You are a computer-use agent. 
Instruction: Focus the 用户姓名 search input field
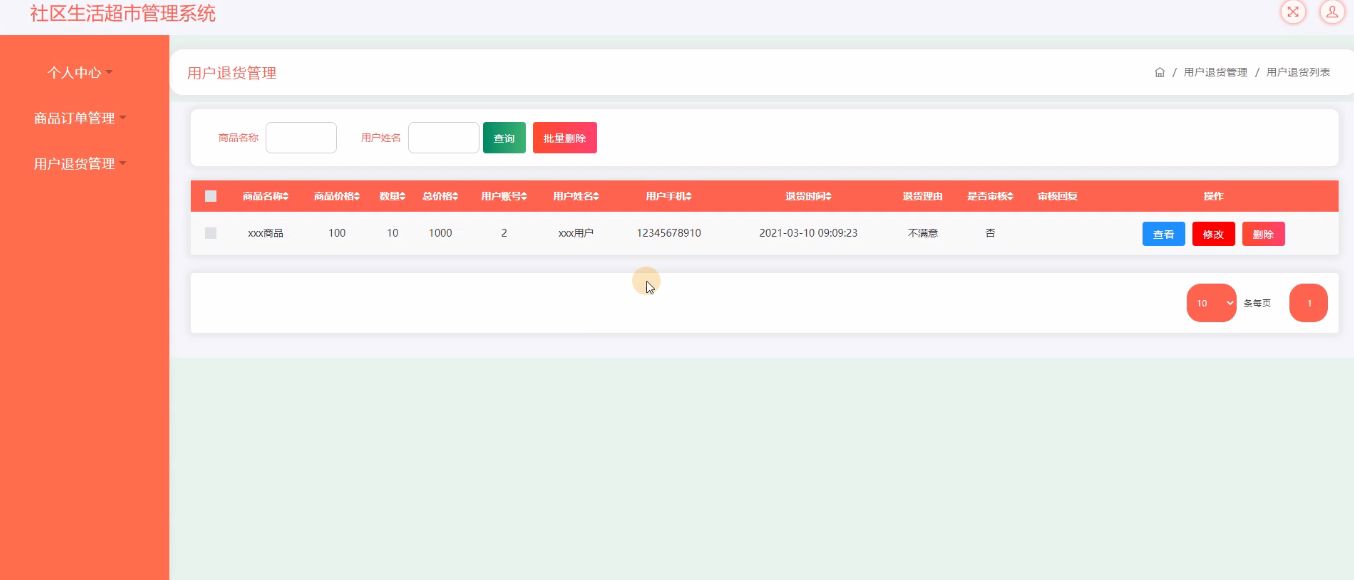[444, 138]
